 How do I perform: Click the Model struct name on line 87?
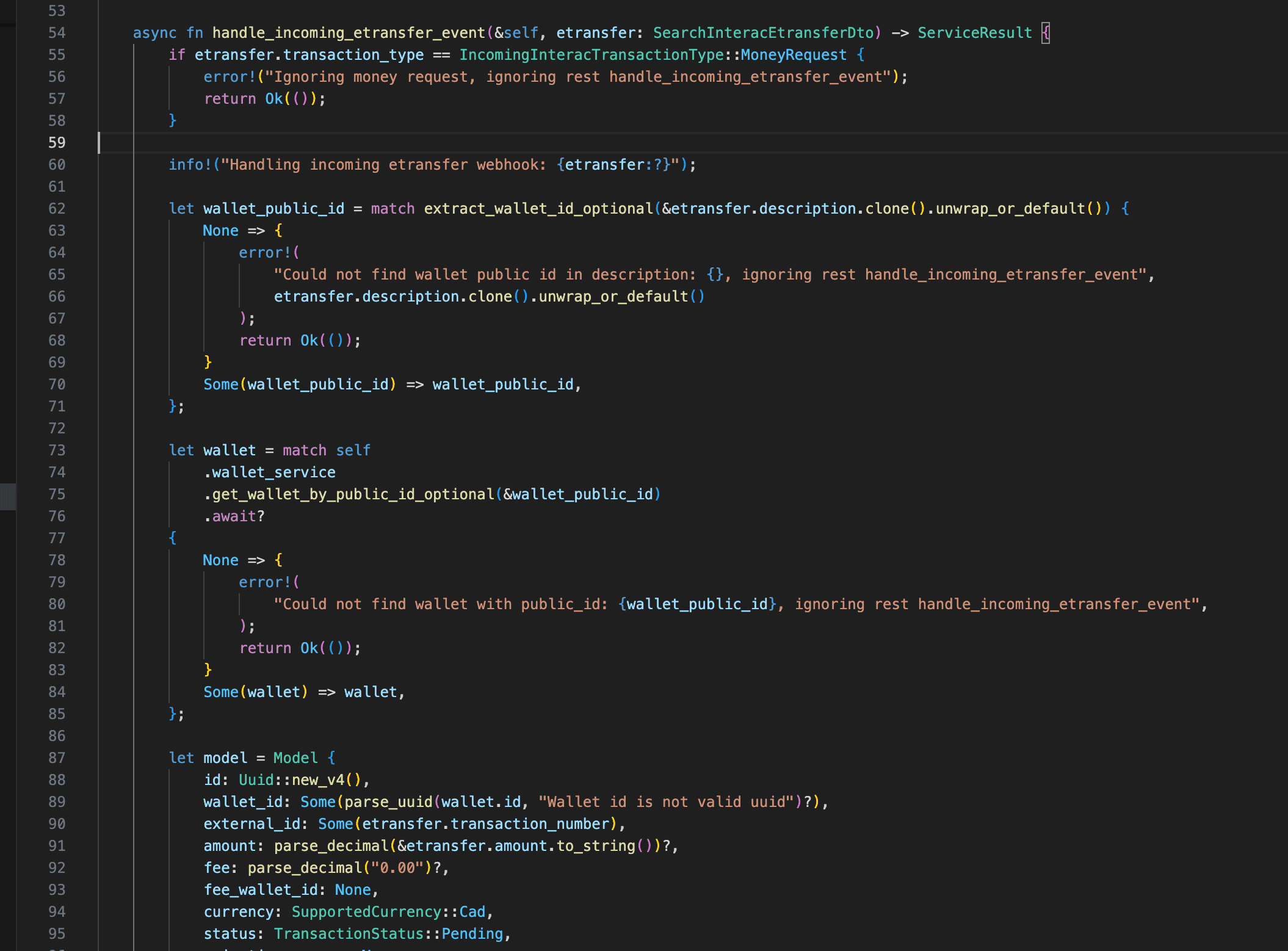pos(295,758)
